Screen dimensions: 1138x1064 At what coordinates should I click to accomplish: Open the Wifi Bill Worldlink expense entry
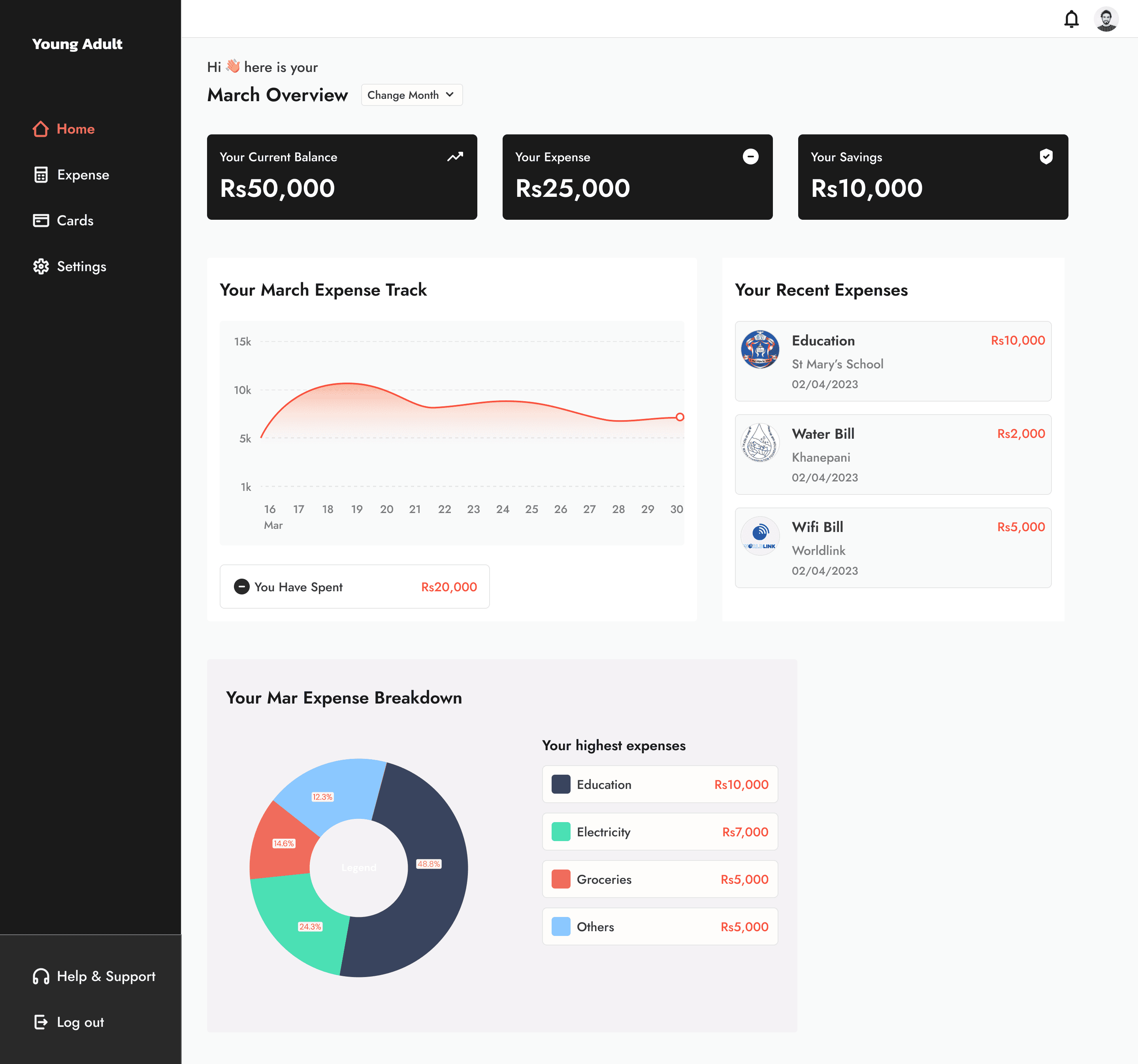click(x=893, y=547)
